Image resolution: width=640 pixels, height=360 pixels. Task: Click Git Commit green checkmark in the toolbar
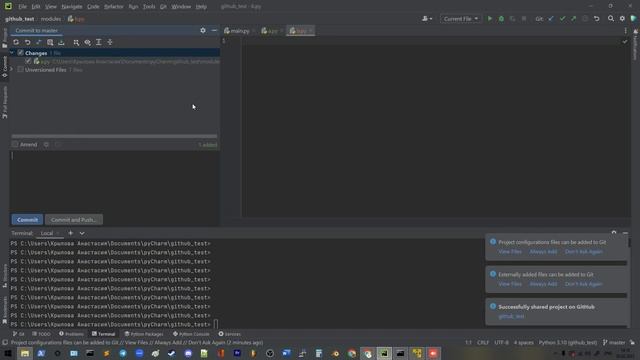pos(562,19)
